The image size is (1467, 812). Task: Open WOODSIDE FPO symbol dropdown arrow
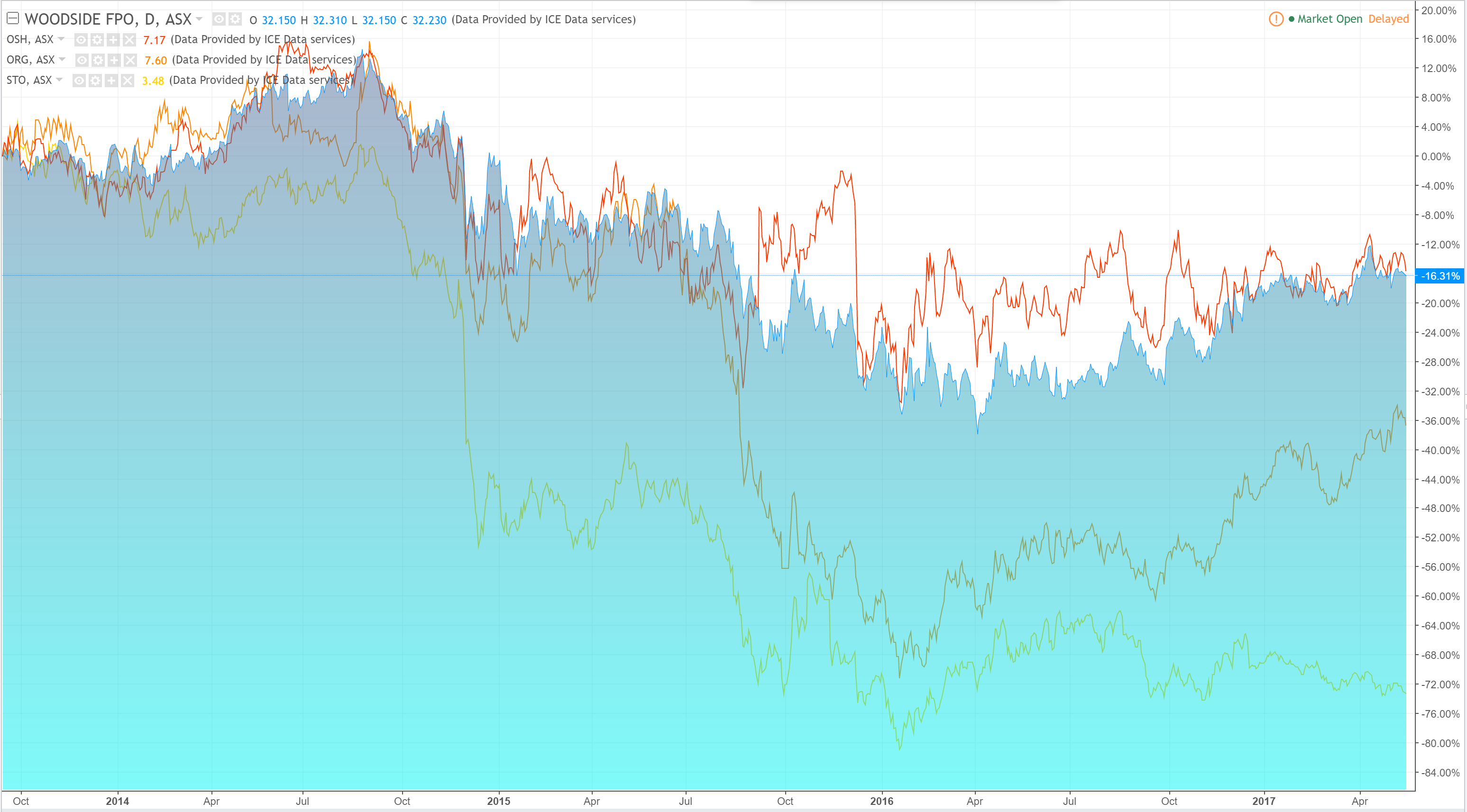click(x=199, y=19)
